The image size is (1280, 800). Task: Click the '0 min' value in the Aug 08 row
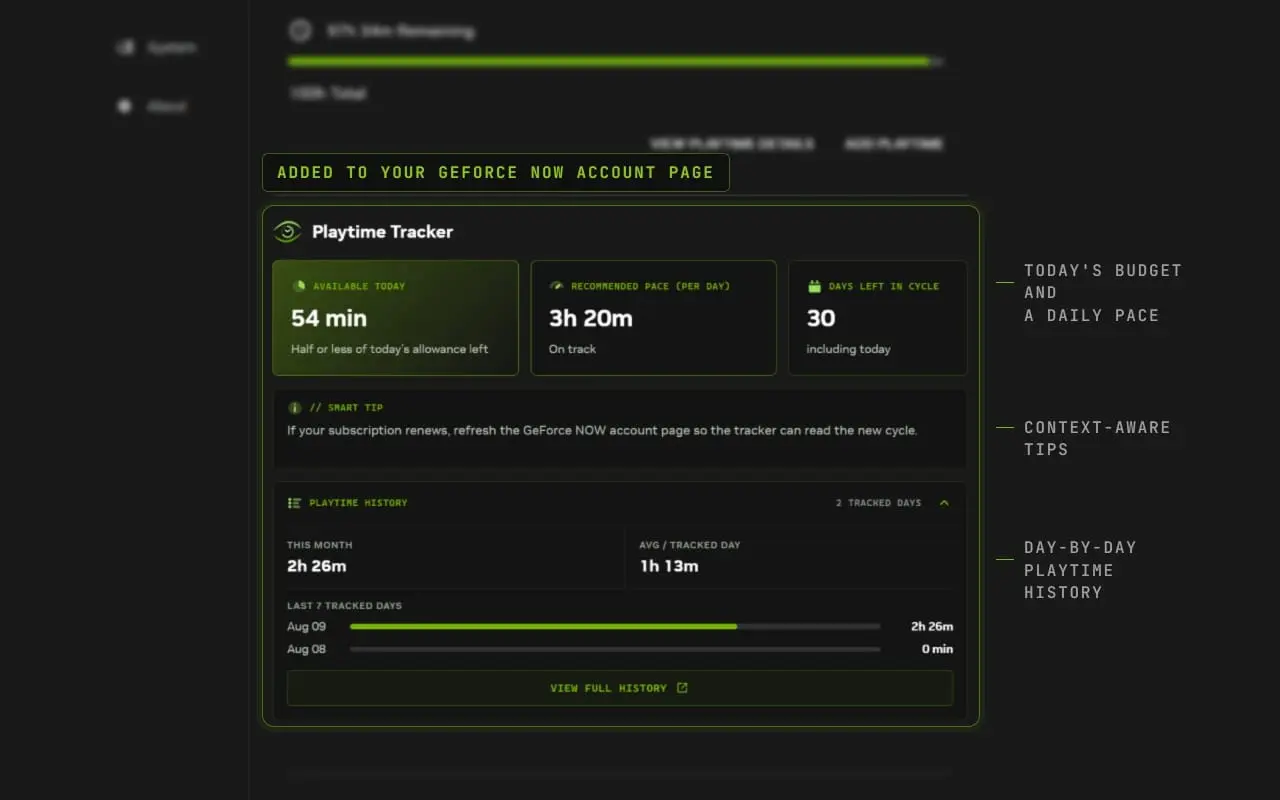pos(937,649)
